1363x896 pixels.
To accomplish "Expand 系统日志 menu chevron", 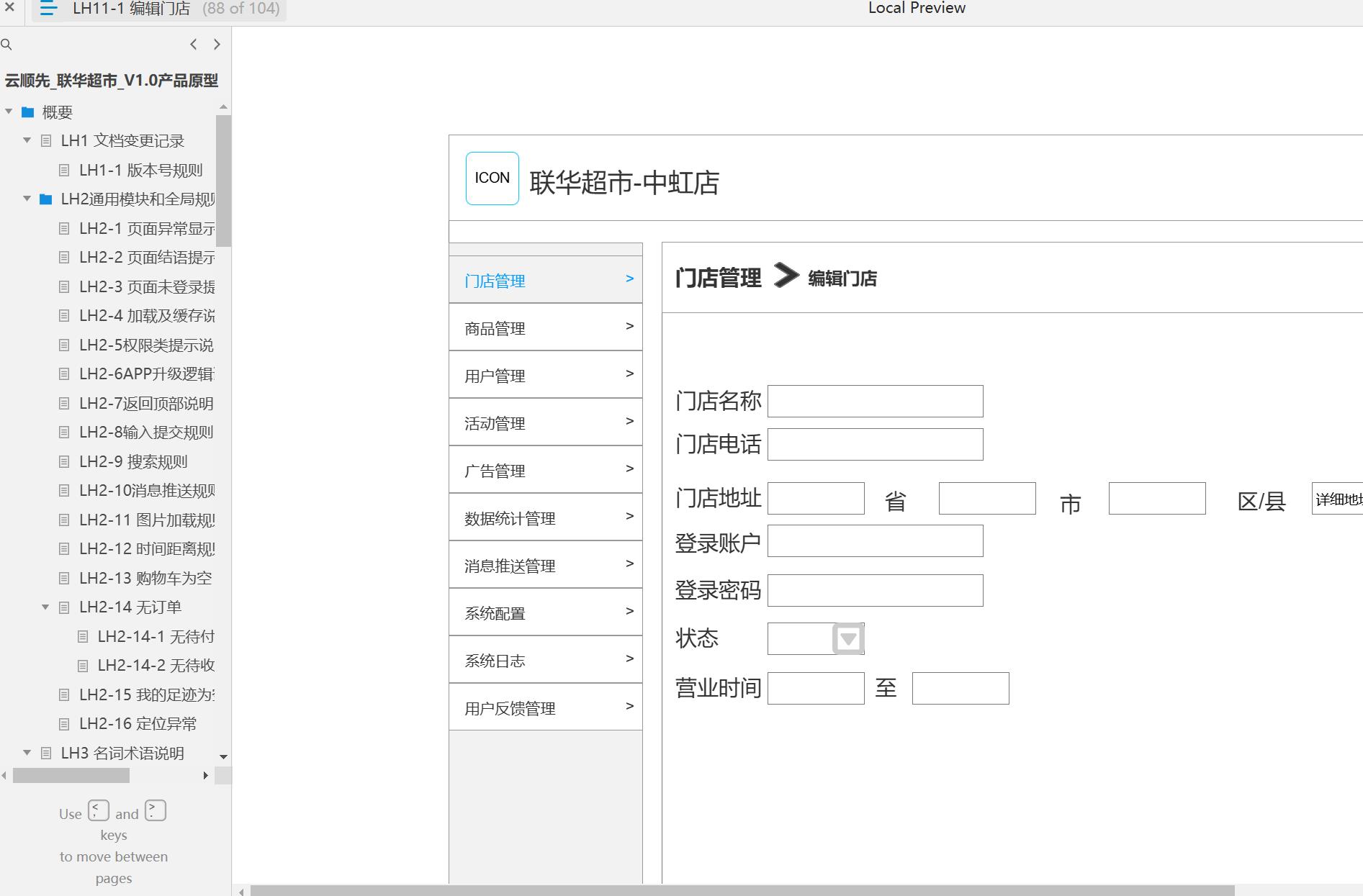I will 630,659.
